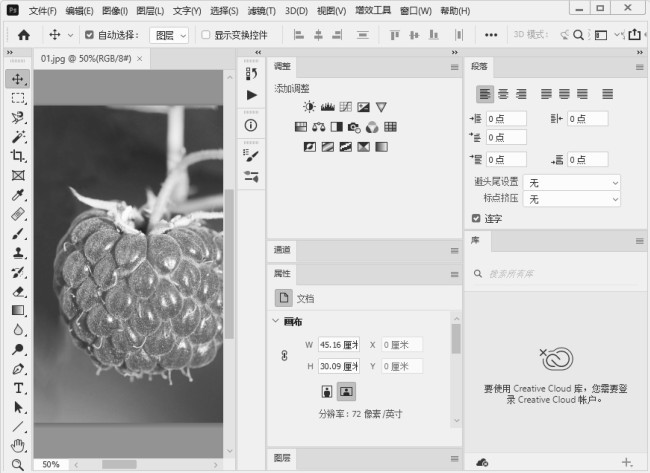650x473 pixels.
Task: Open the 标点挤压 dropdown
Action: [572, 199]
